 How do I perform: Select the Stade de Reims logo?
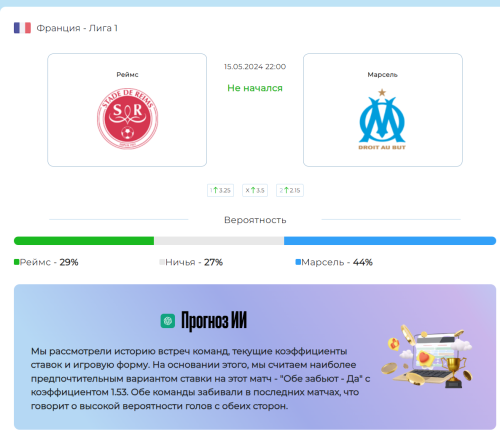pyautogui.click(x=127, y=118)
